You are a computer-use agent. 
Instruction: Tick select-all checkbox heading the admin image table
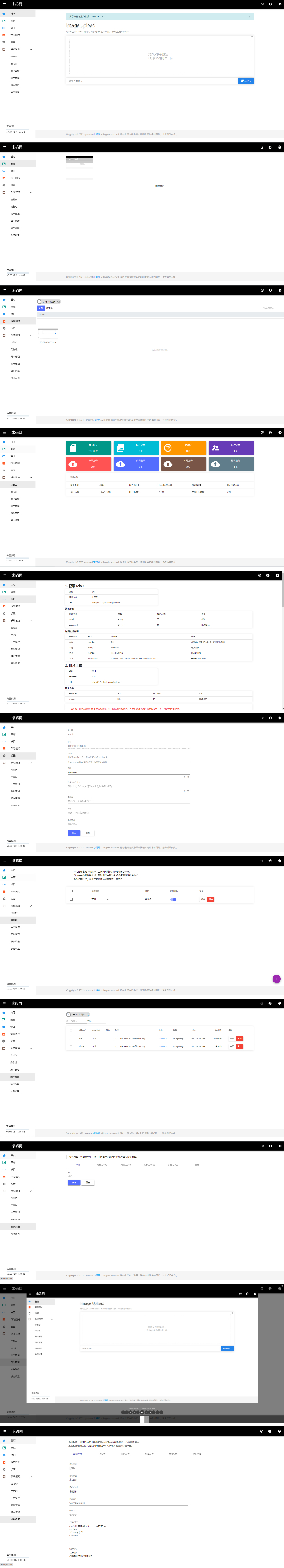pyautogui.click(x=71, y=1030)
